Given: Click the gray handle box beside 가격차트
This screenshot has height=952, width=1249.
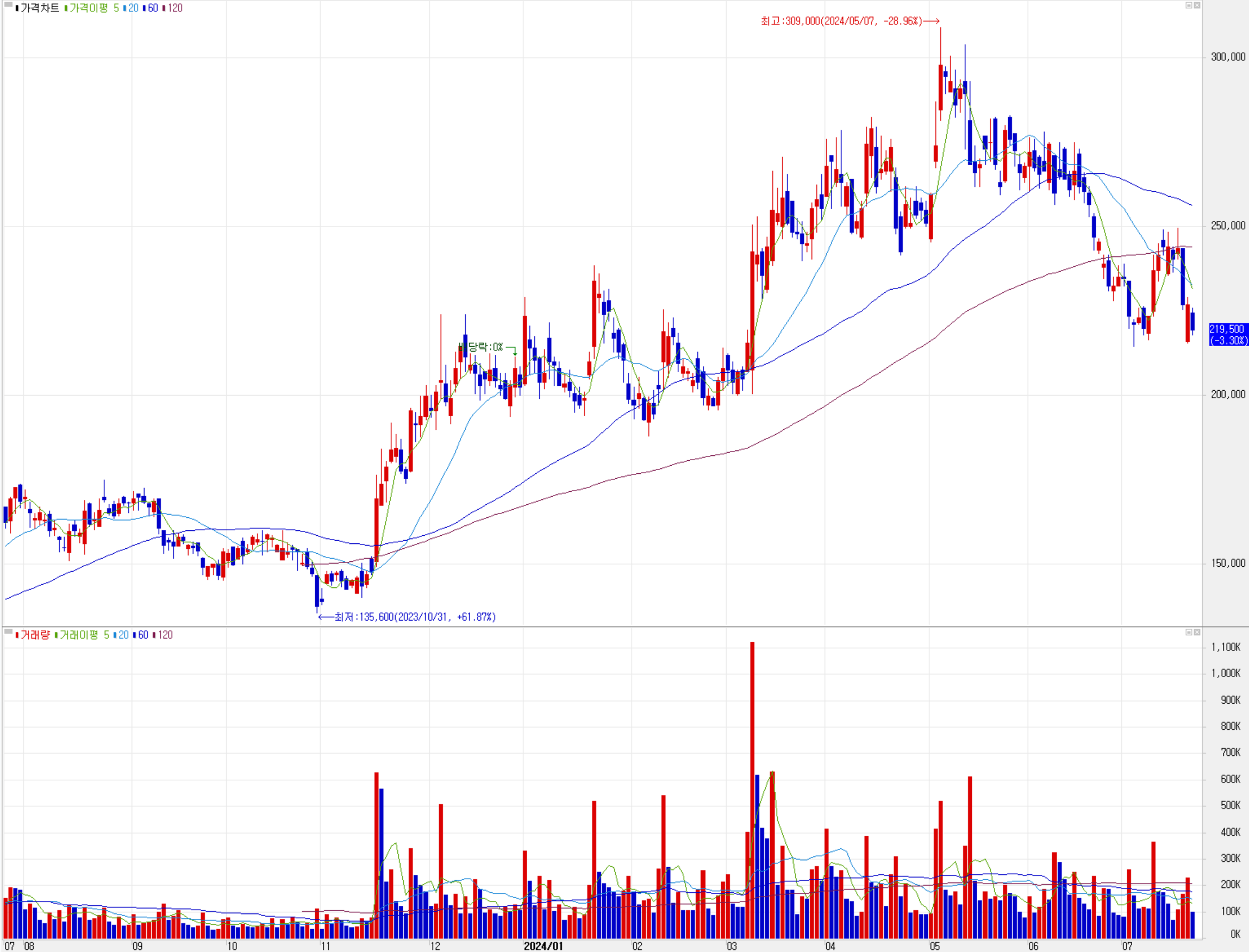Looking at the screenshot, I should [x=8, y=5].
